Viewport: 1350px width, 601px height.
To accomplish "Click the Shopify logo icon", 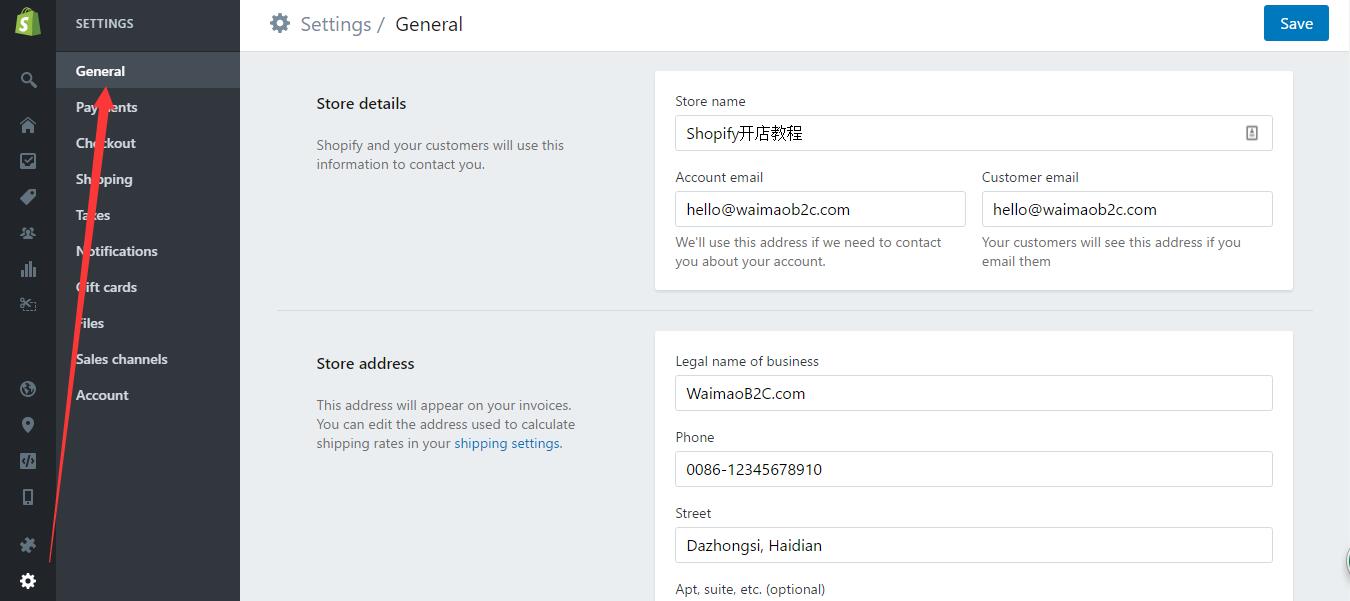I will 28,22.
